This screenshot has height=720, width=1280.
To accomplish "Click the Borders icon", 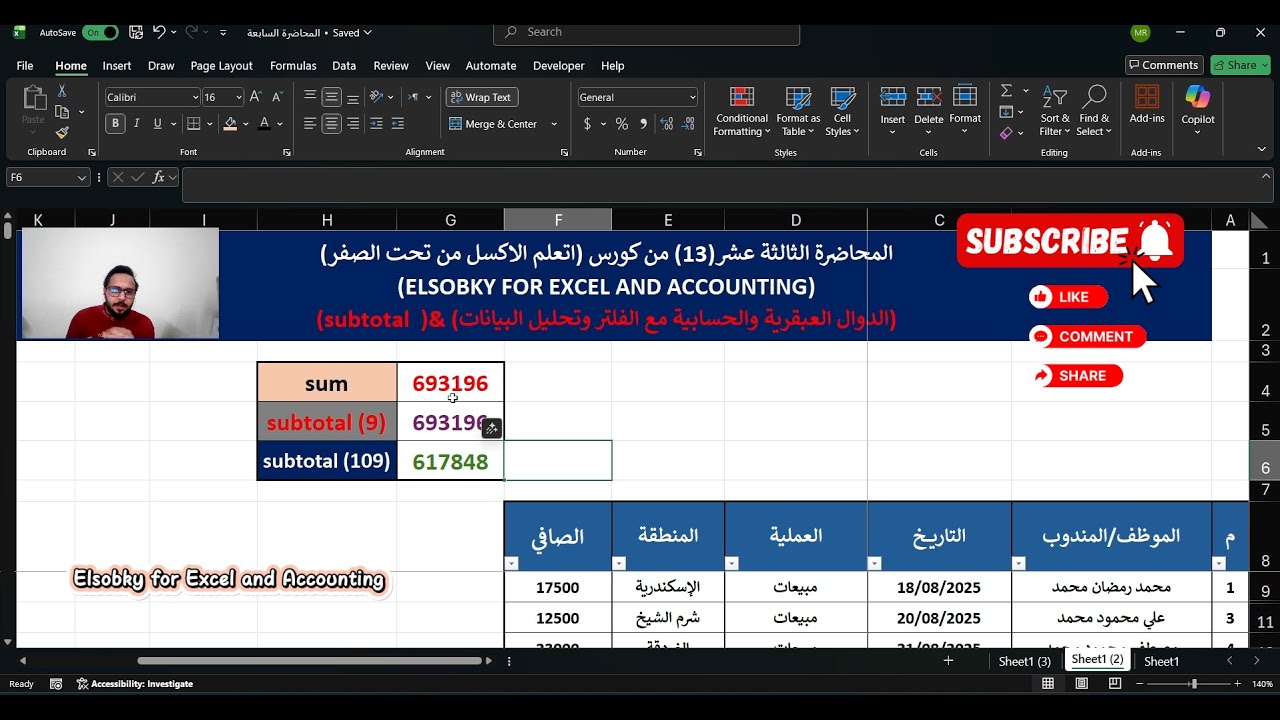I will [x=194, y=124].
